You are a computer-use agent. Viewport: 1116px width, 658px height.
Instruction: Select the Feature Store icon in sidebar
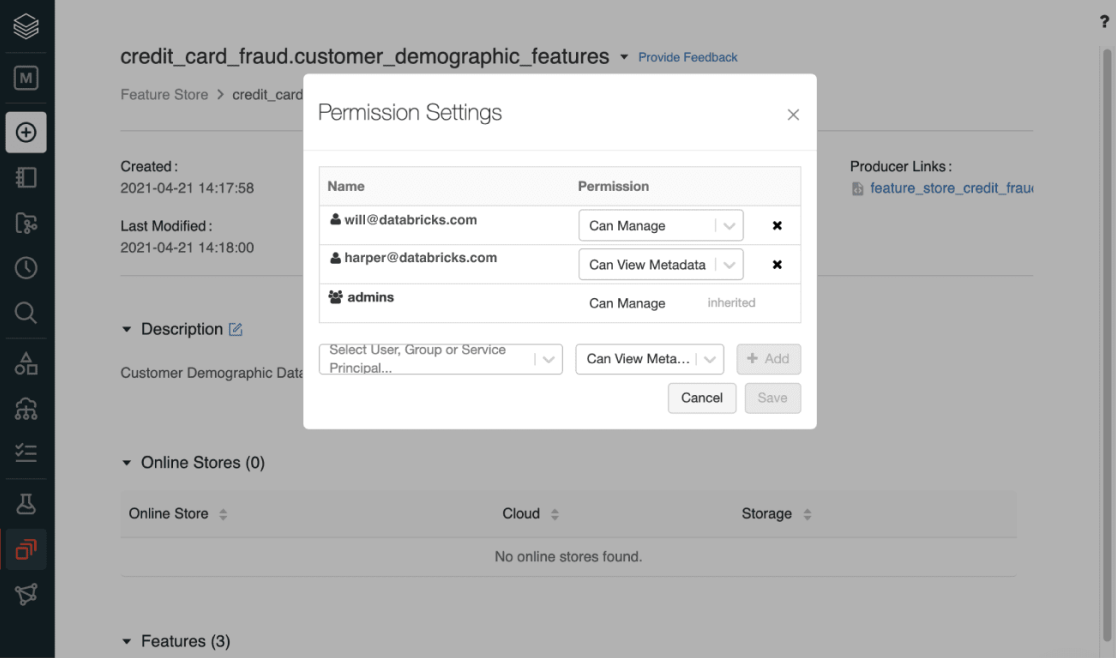(26, 548)
